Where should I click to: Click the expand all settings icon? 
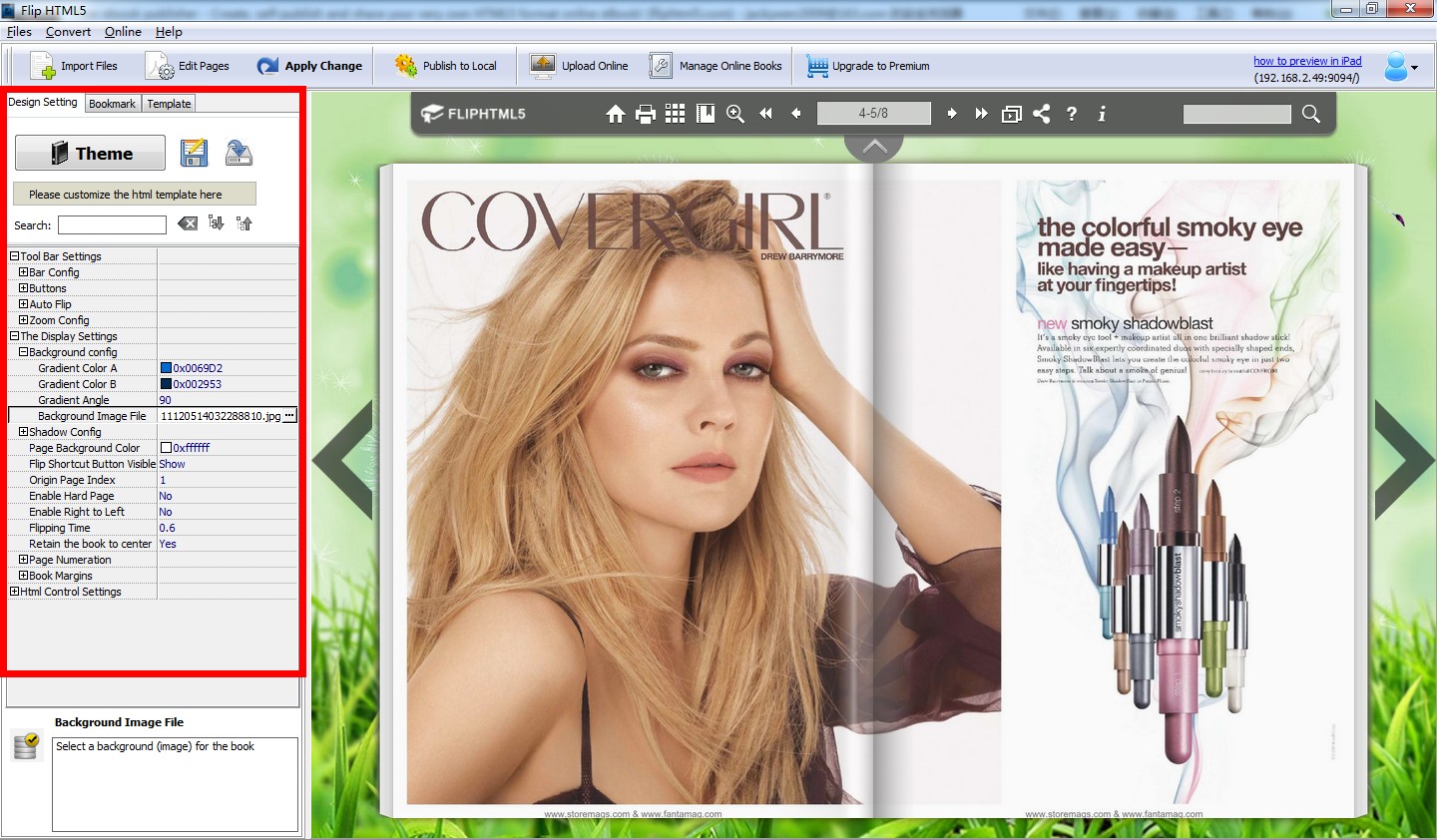(x=216, y=223)
